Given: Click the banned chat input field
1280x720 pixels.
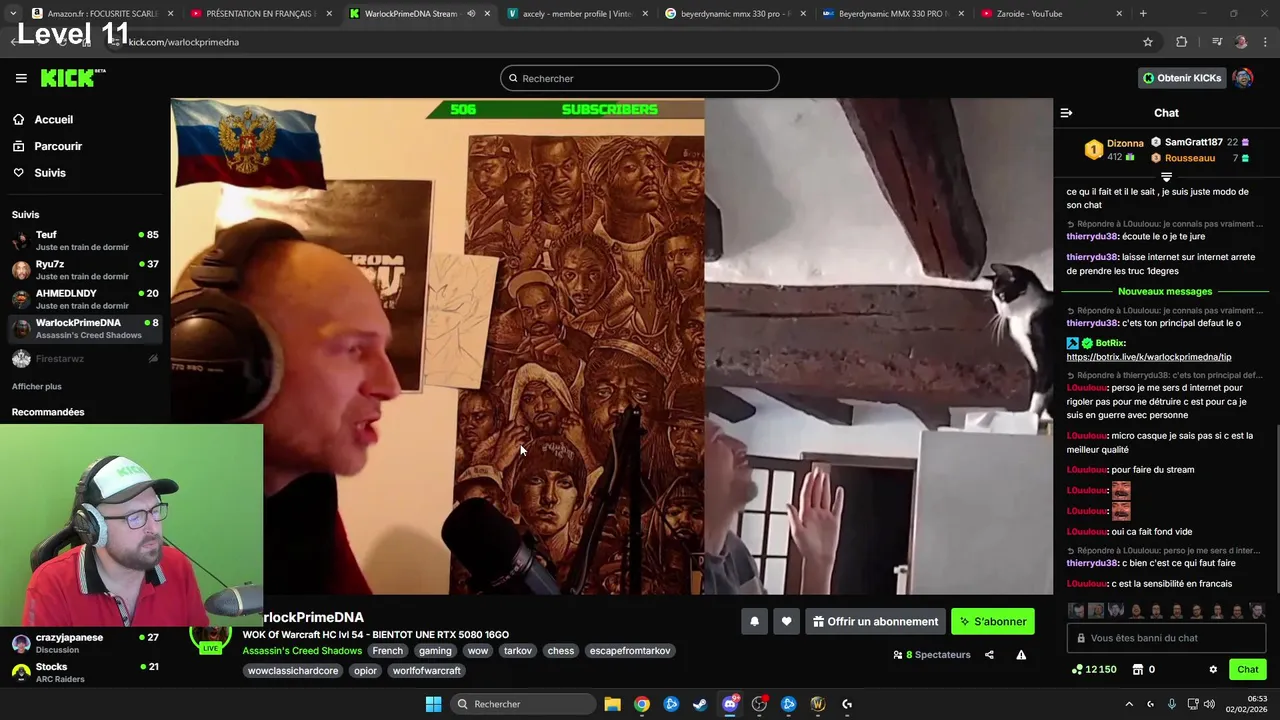Looking at the screenshot, I should (x=1166, y=638).
